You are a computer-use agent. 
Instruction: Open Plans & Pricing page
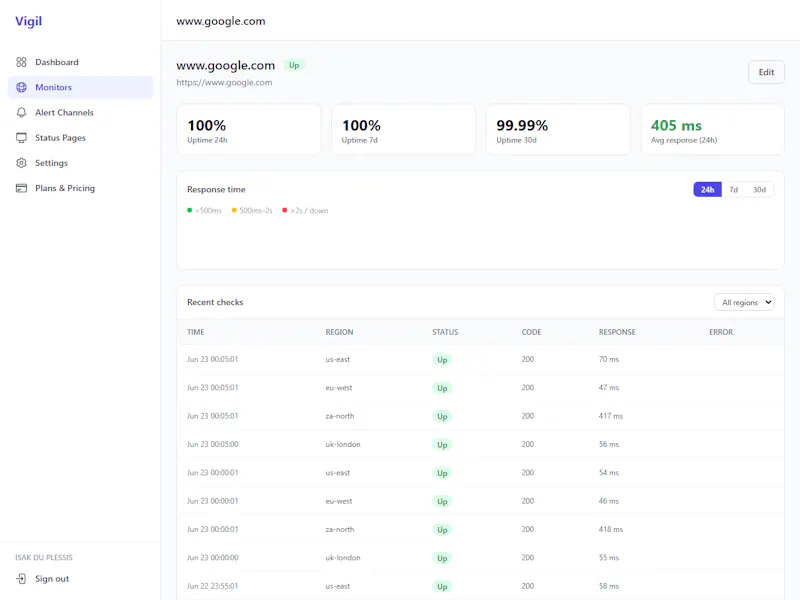coord(81,188)
